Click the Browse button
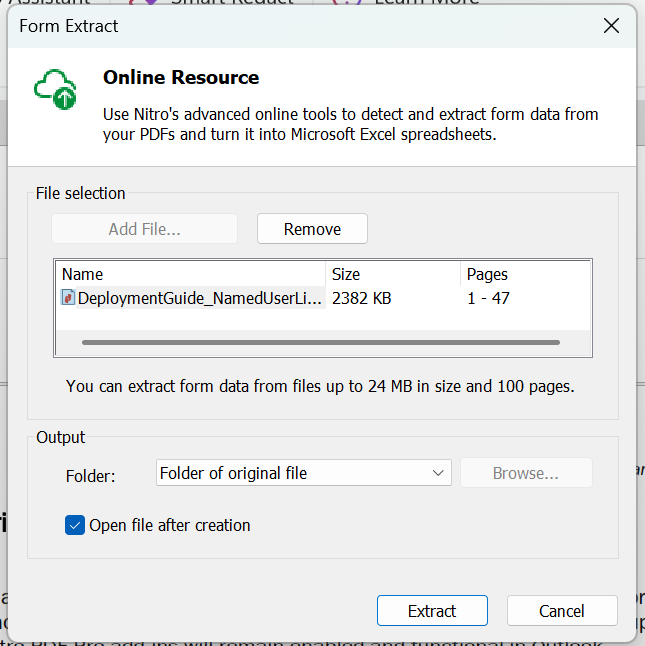Viewport: 645px width, 646px height. tap(526, 473)
